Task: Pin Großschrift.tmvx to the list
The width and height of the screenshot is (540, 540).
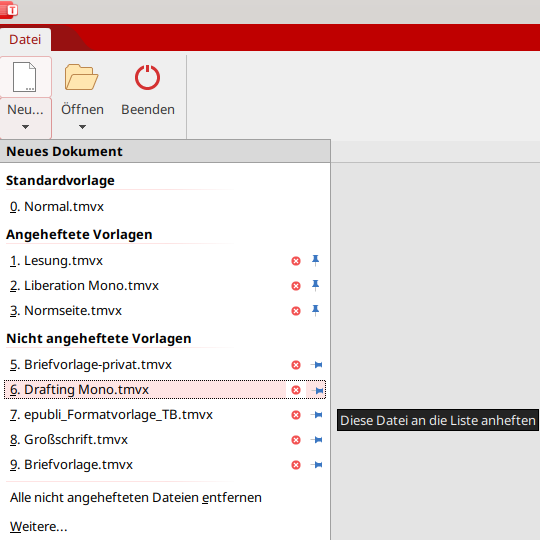Action: 316,440
